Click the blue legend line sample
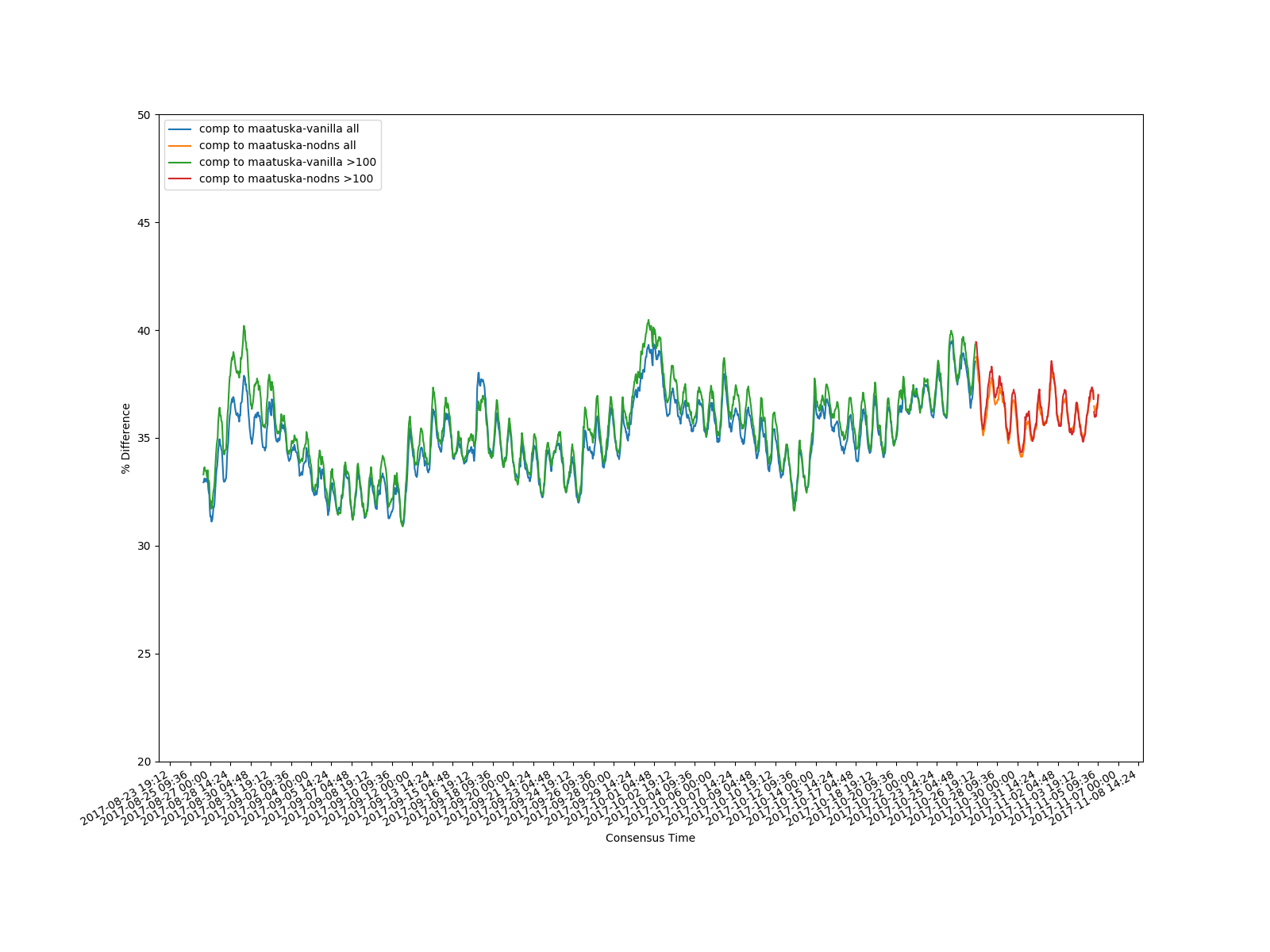The height and width of the screenshot is (952, 1270). click(180, 129)
